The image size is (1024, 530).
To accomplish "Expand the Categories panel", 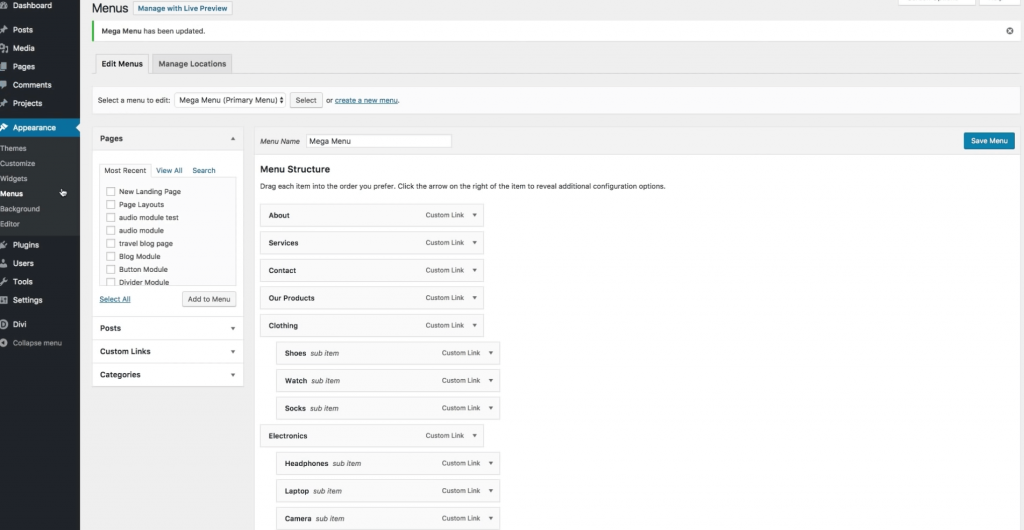I will point(232,375).
